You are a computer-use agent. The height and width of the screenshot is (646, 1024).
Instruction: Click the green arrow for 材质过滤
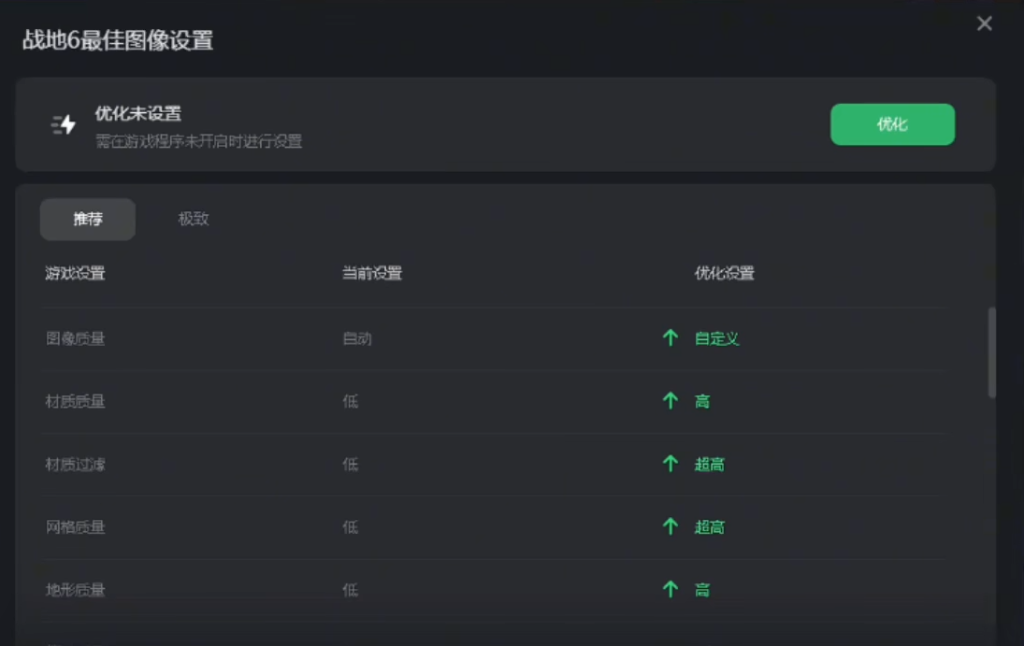[670, 464]
